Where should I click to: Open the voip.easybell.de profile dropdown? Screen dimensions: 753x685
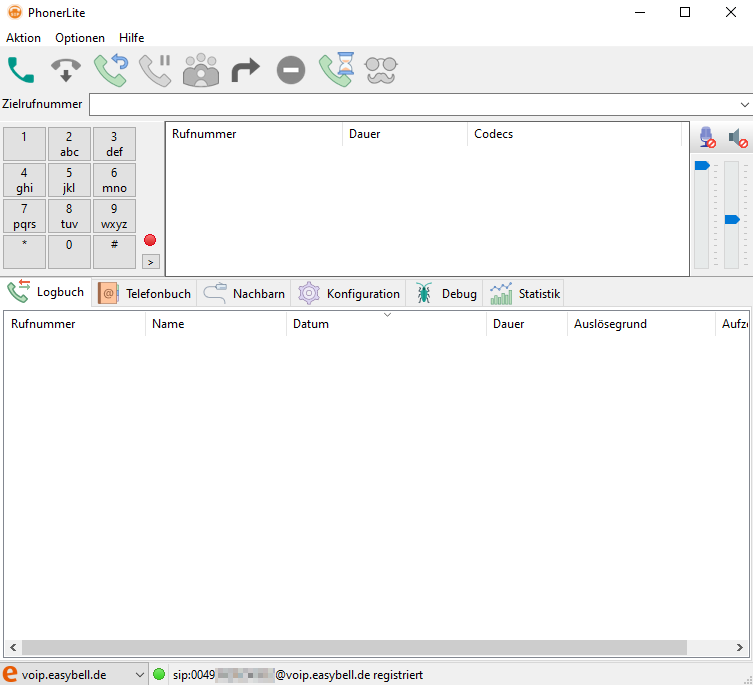pyautogui.click(x=138, y=675)
